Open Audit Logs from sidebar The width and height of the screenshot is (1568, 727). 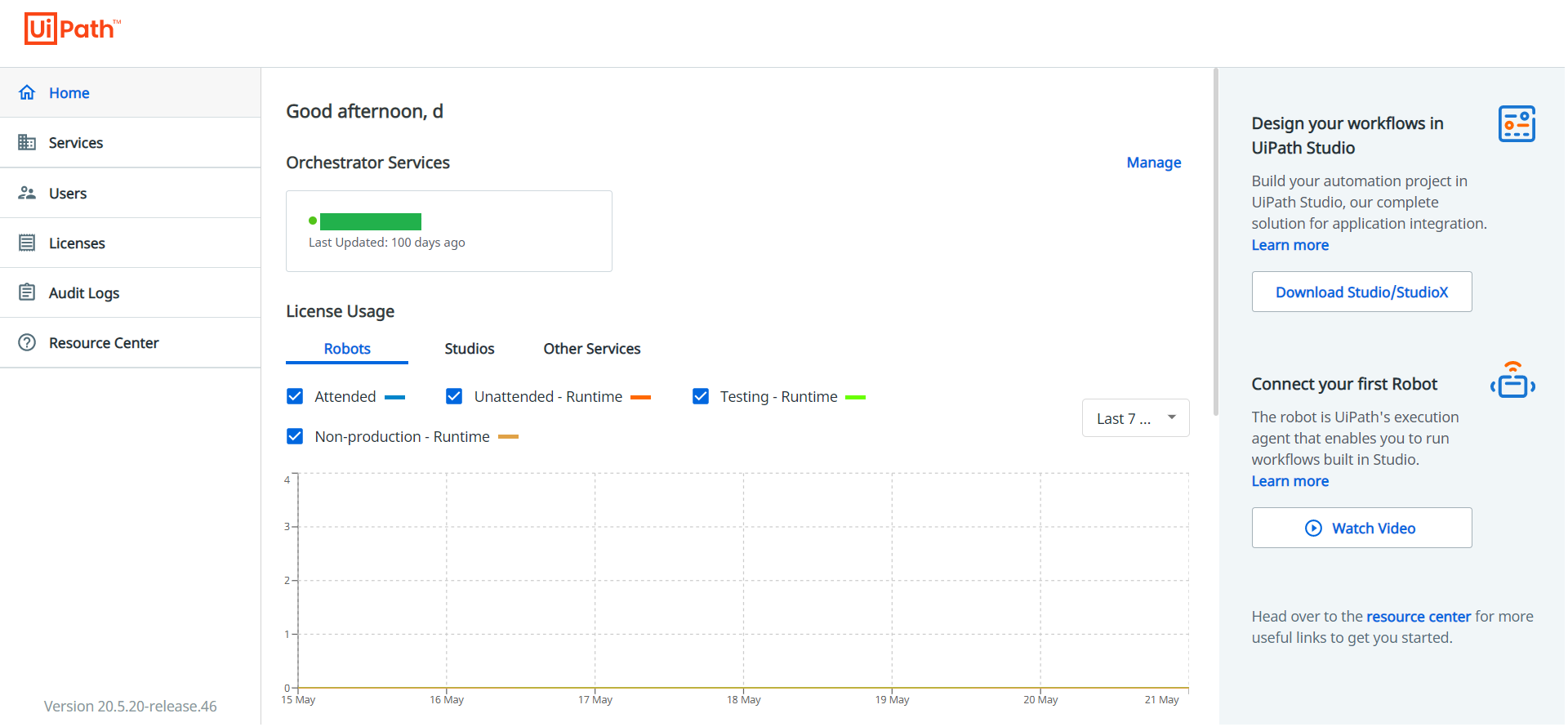(x=131, y=292)
